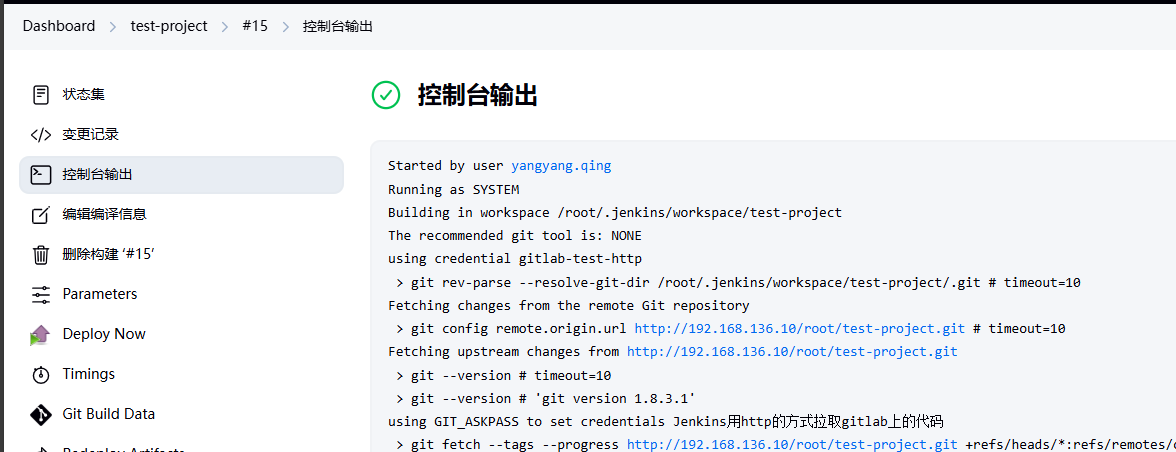Click 'Fetching changes from the remote Git repository'
The width and height of the screenshot is (1176, 452).
click(568, 306)
